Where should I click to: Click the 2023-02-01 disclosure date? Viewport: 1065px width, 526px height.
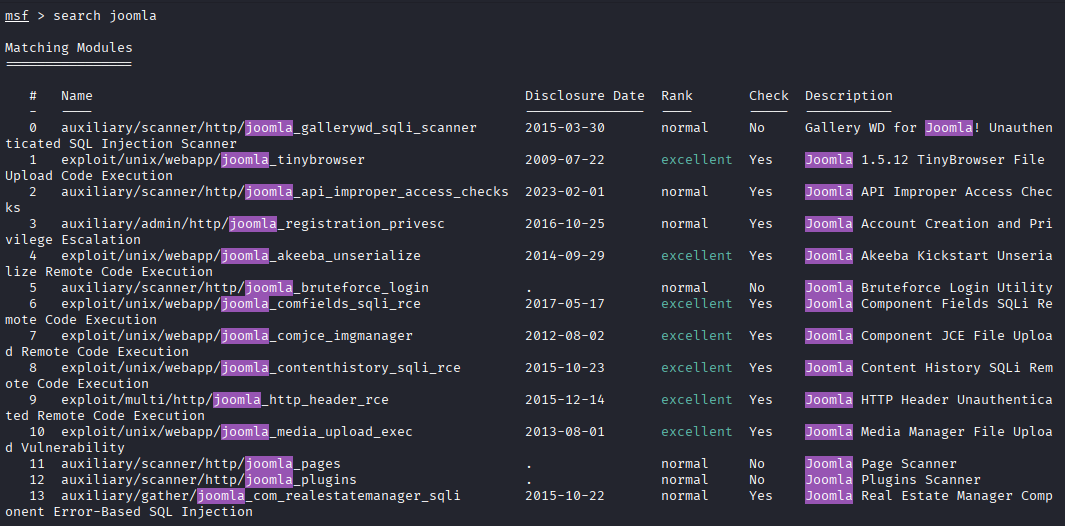pyautogui.click(x=565, y=192)
